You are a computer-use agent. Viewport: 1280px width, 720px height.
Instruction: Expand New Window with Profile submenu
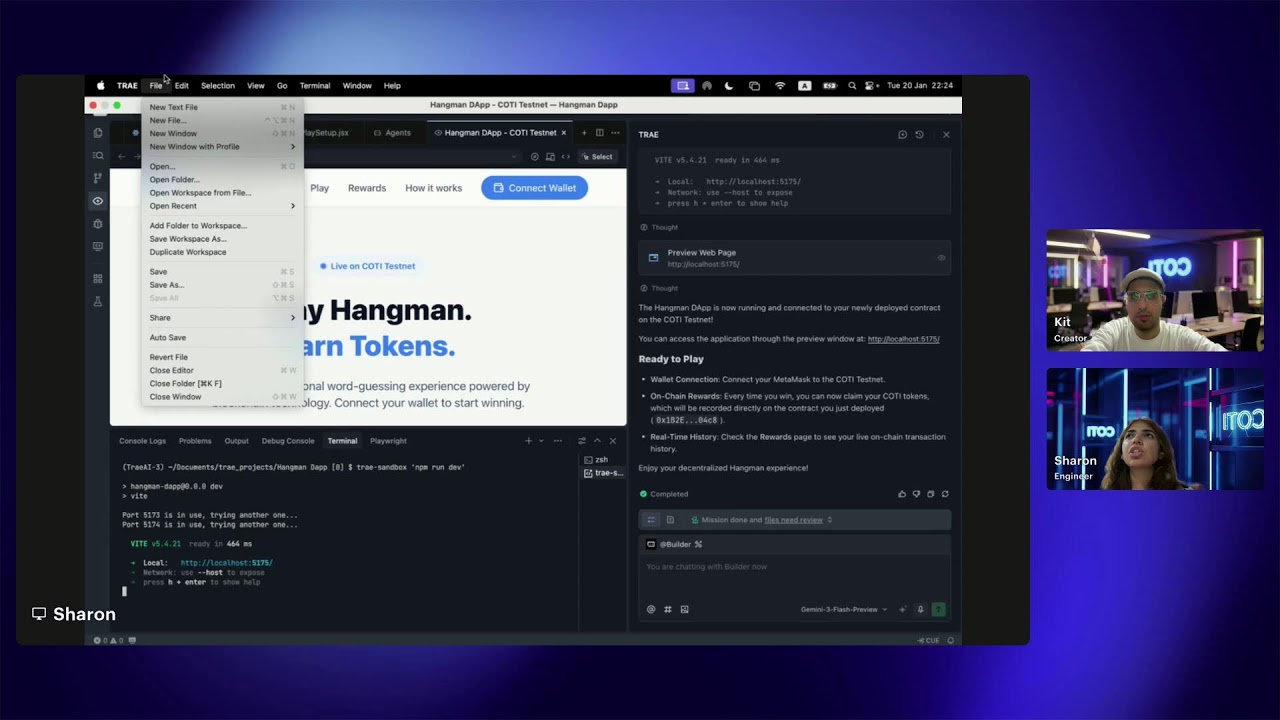pos(221,147)
